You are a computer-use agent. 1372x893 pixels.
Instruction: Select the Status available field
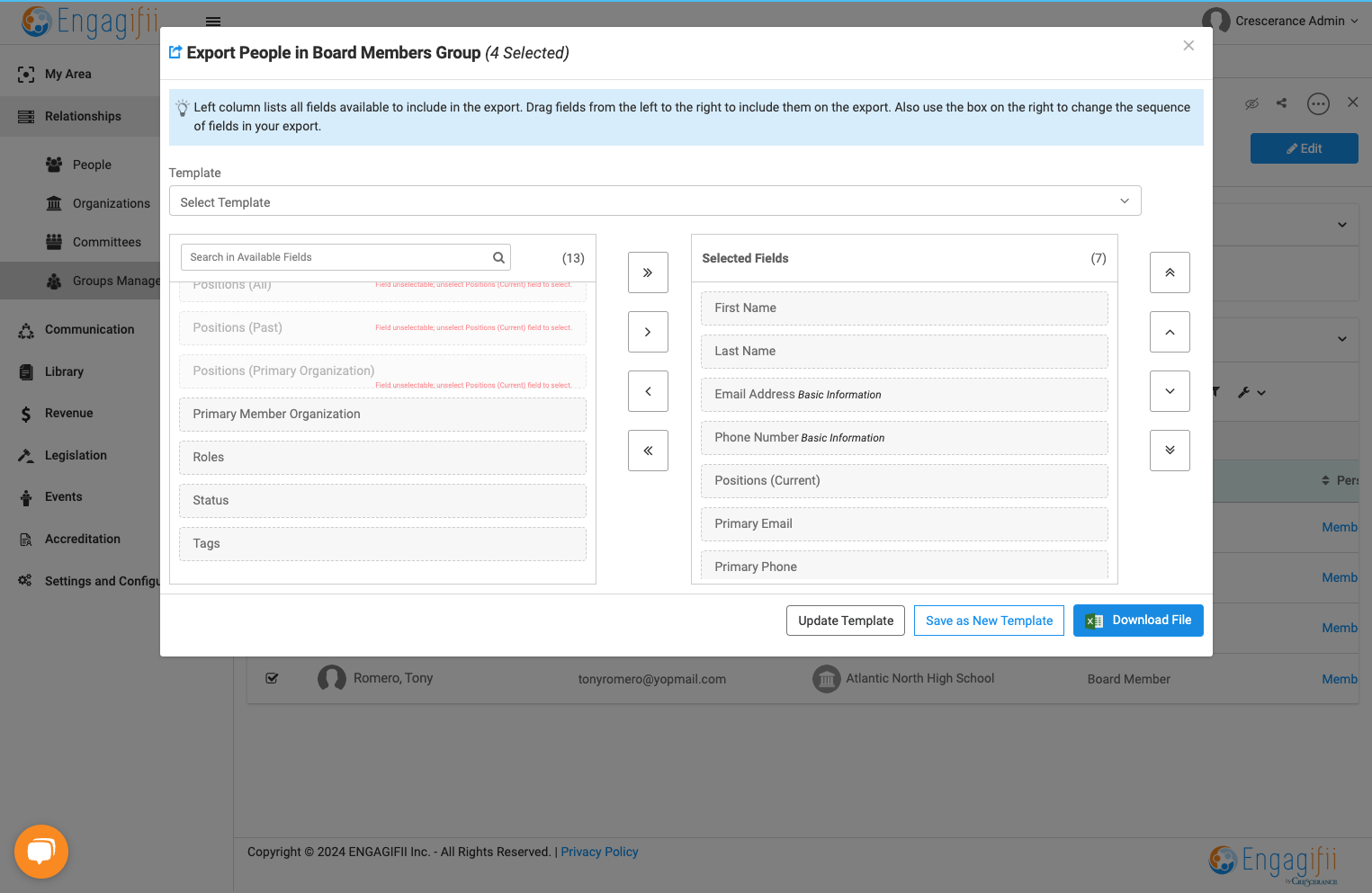[382, 501]
